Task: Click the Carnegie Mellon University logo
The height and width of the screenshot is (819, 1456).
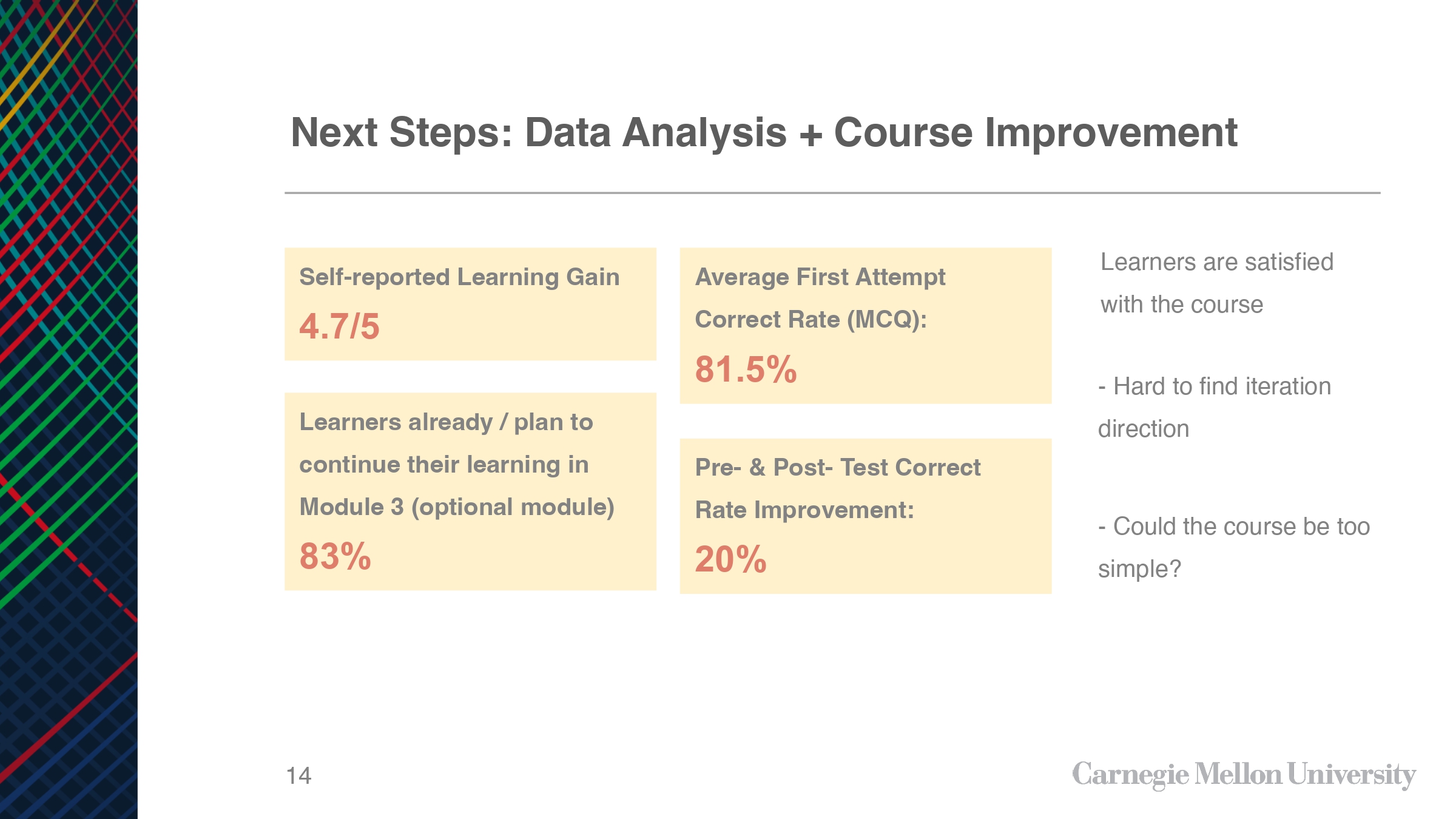Action: pyautogui.click(x=1244, y=775)
